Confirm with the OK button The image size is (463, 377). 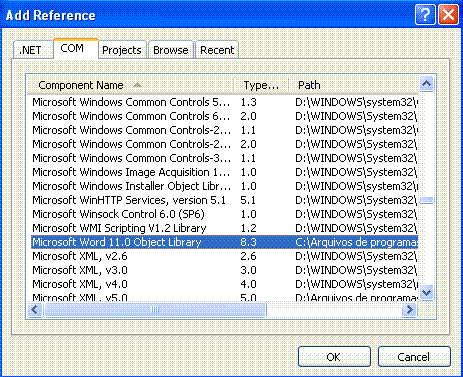(x=334, y=357)
